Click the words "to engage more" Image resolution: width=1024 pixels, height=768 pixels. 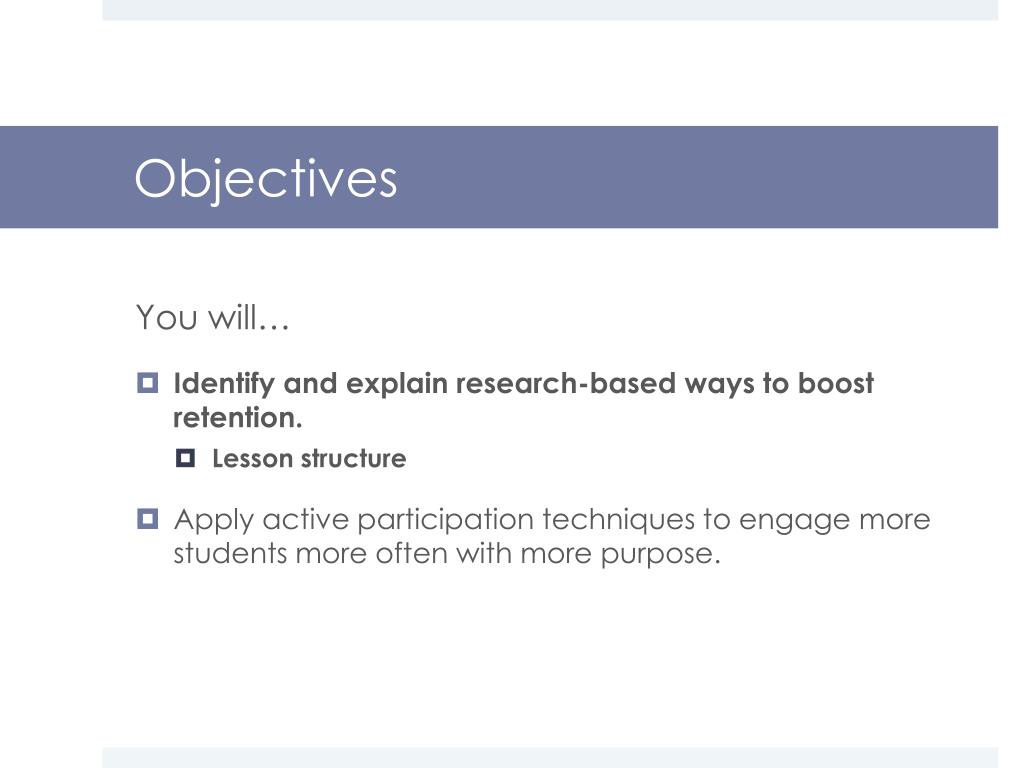816,520
